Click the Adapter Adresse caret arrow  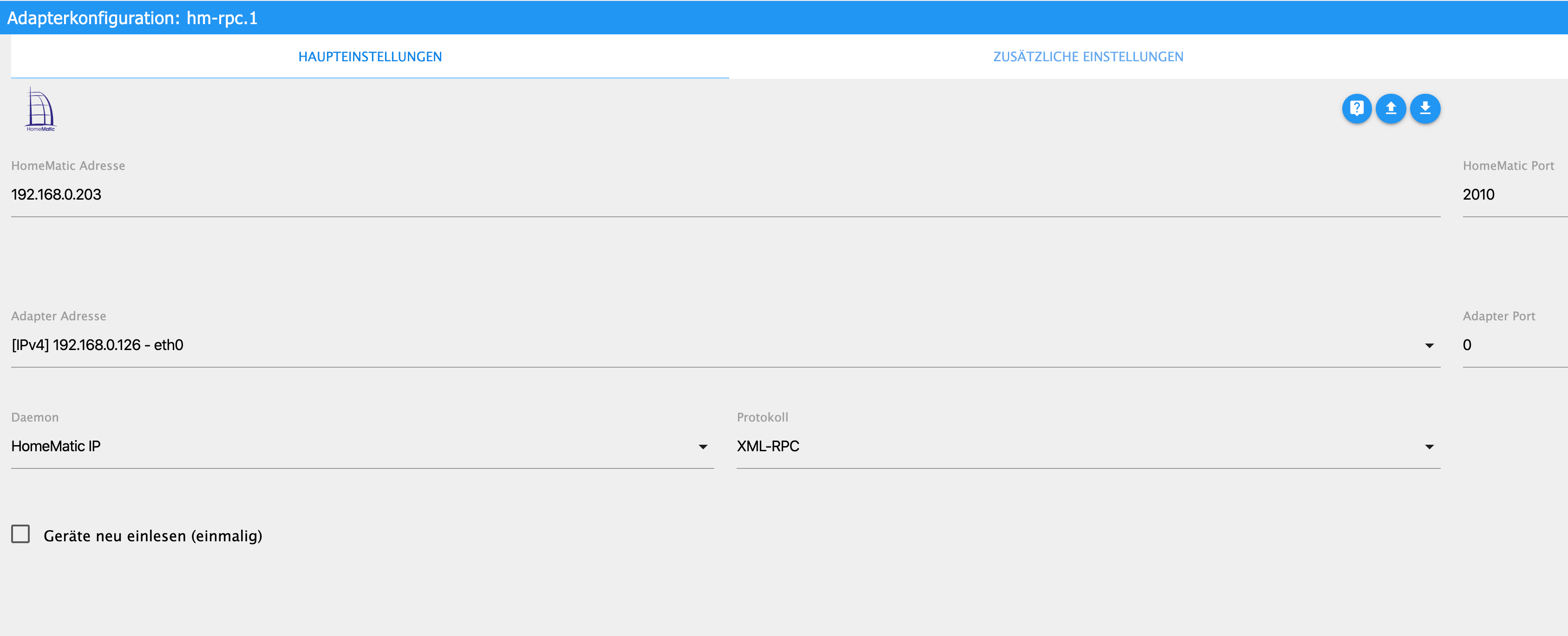[1429, 346]
